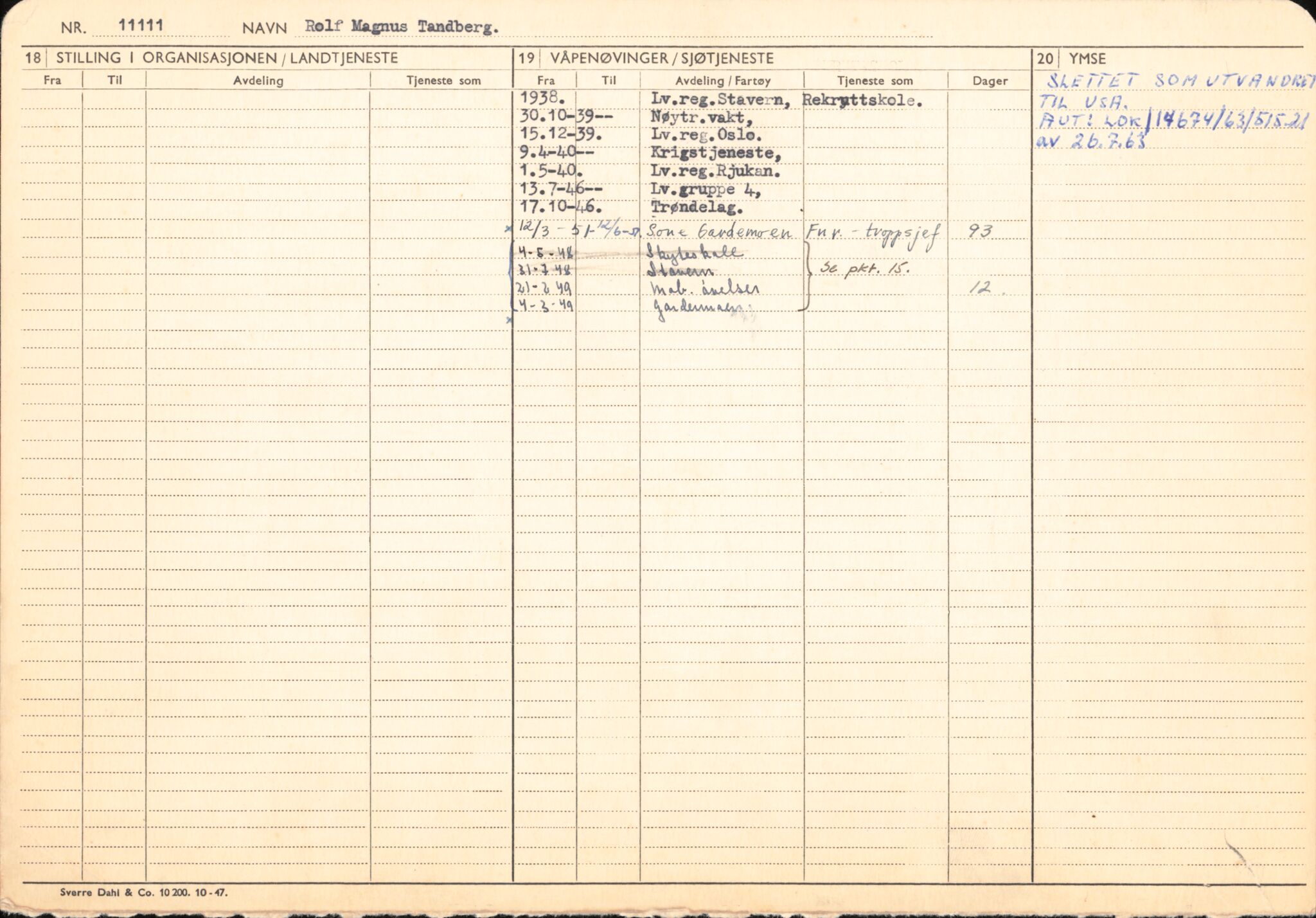Click the 'YMSE' section heading
This screenshot has width=1316, height=918.
tap(1087, 59)
